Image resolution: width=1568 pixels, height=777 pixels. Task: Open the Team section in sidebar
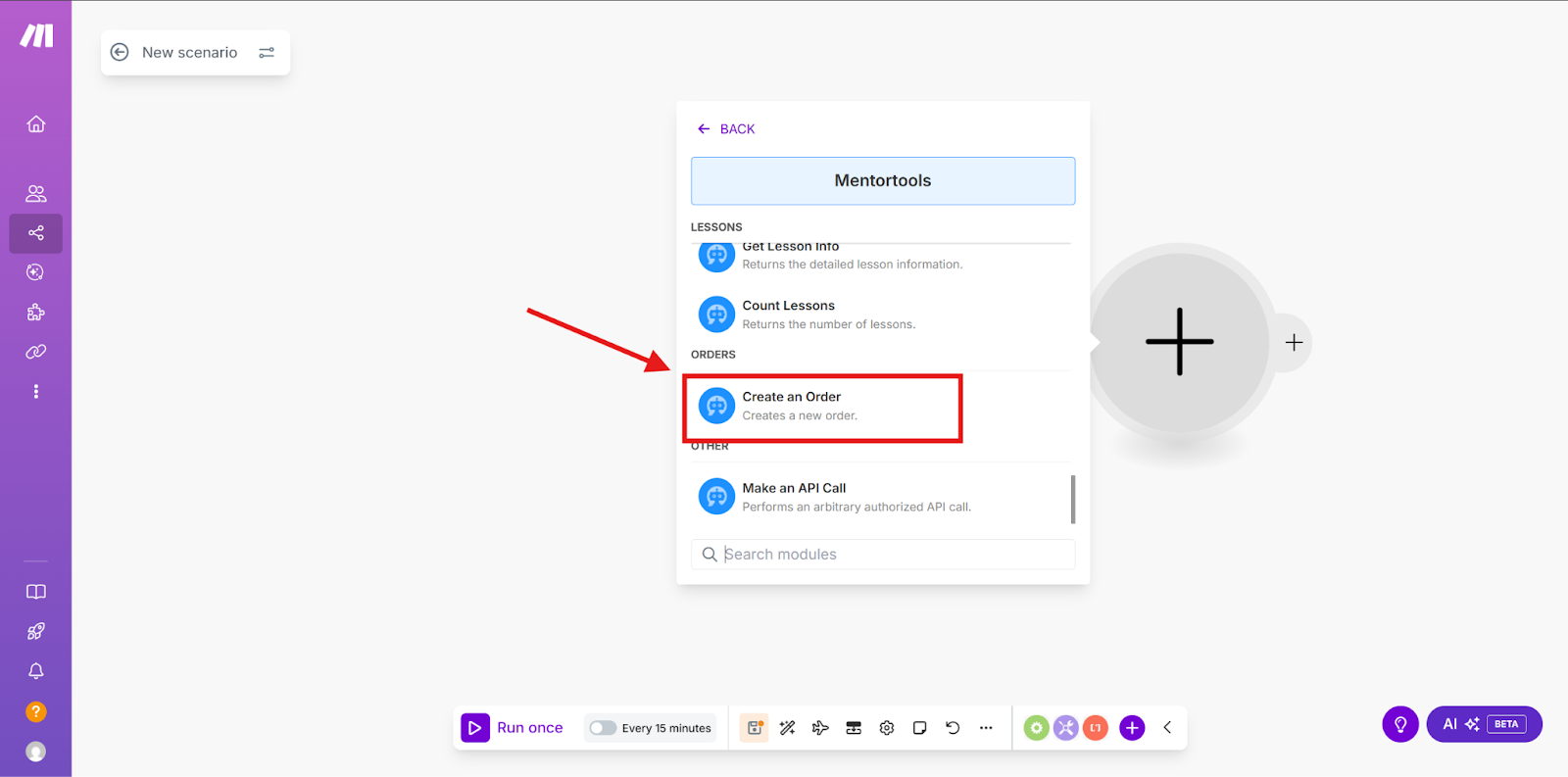[36, 193]
